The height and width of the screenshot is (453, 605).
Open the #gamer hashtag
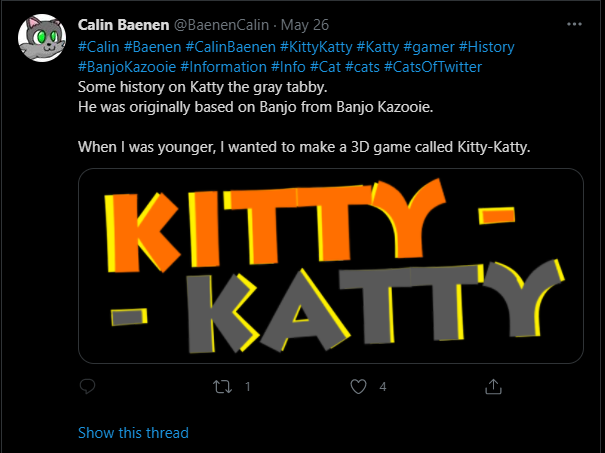(429, 47)
